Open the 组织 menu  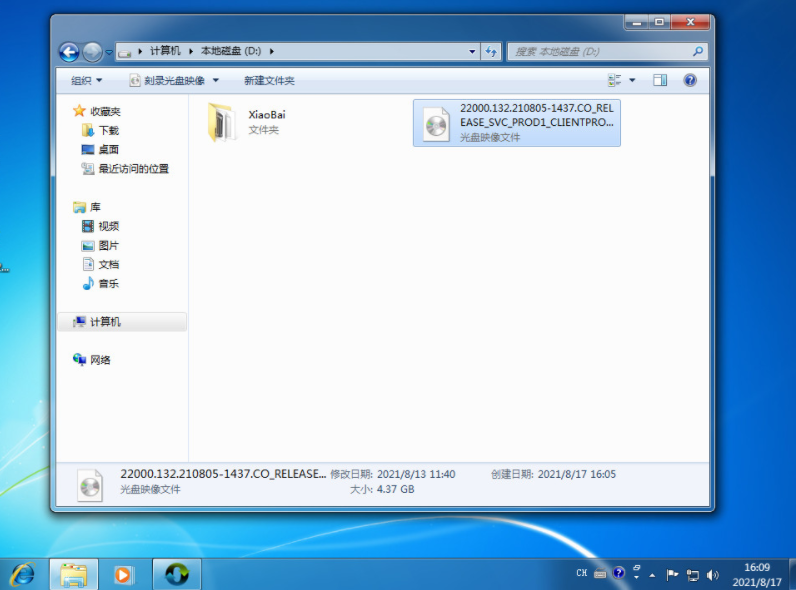point(86,80)
